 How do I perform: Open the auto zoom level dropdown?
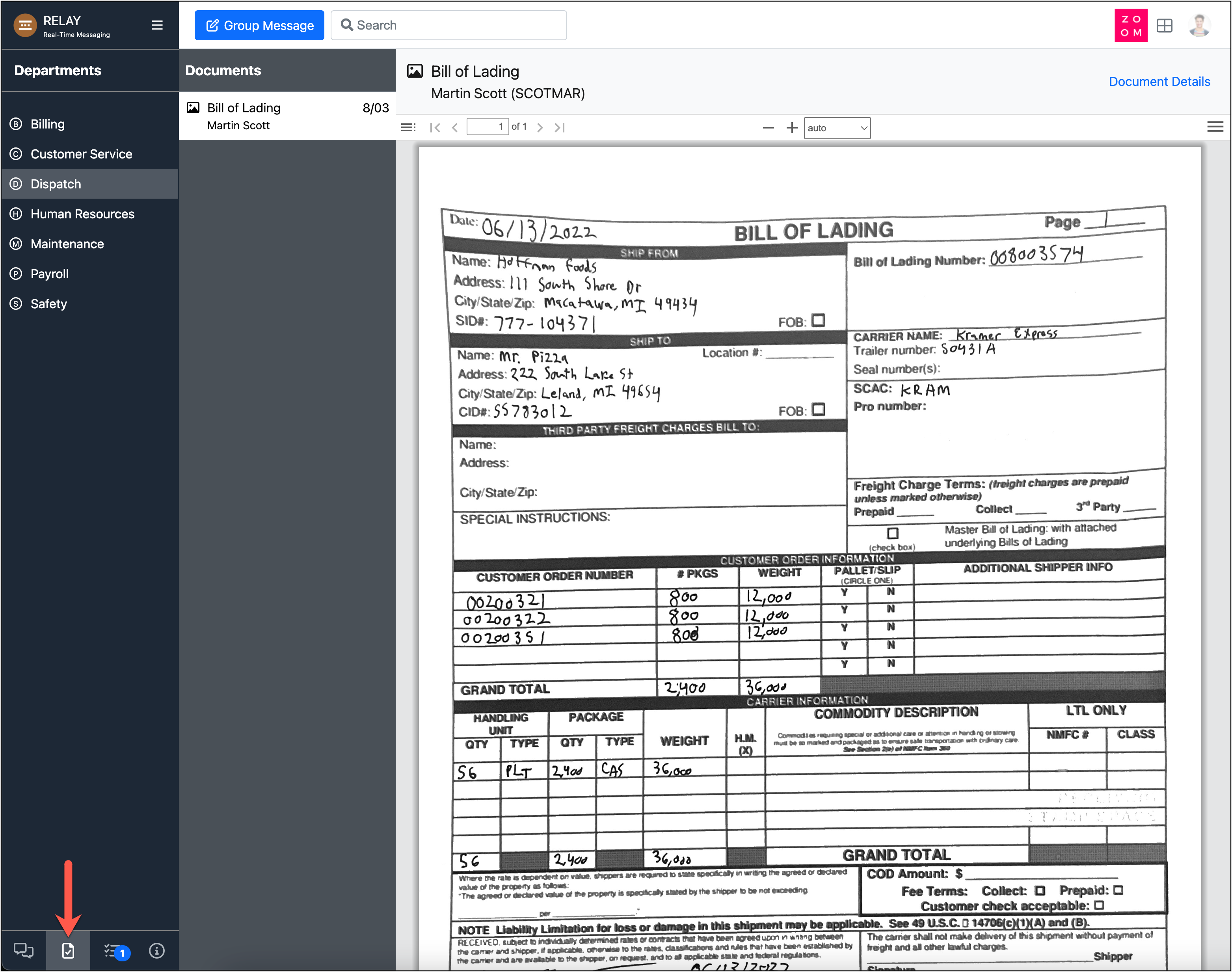(x=837, y=127)
